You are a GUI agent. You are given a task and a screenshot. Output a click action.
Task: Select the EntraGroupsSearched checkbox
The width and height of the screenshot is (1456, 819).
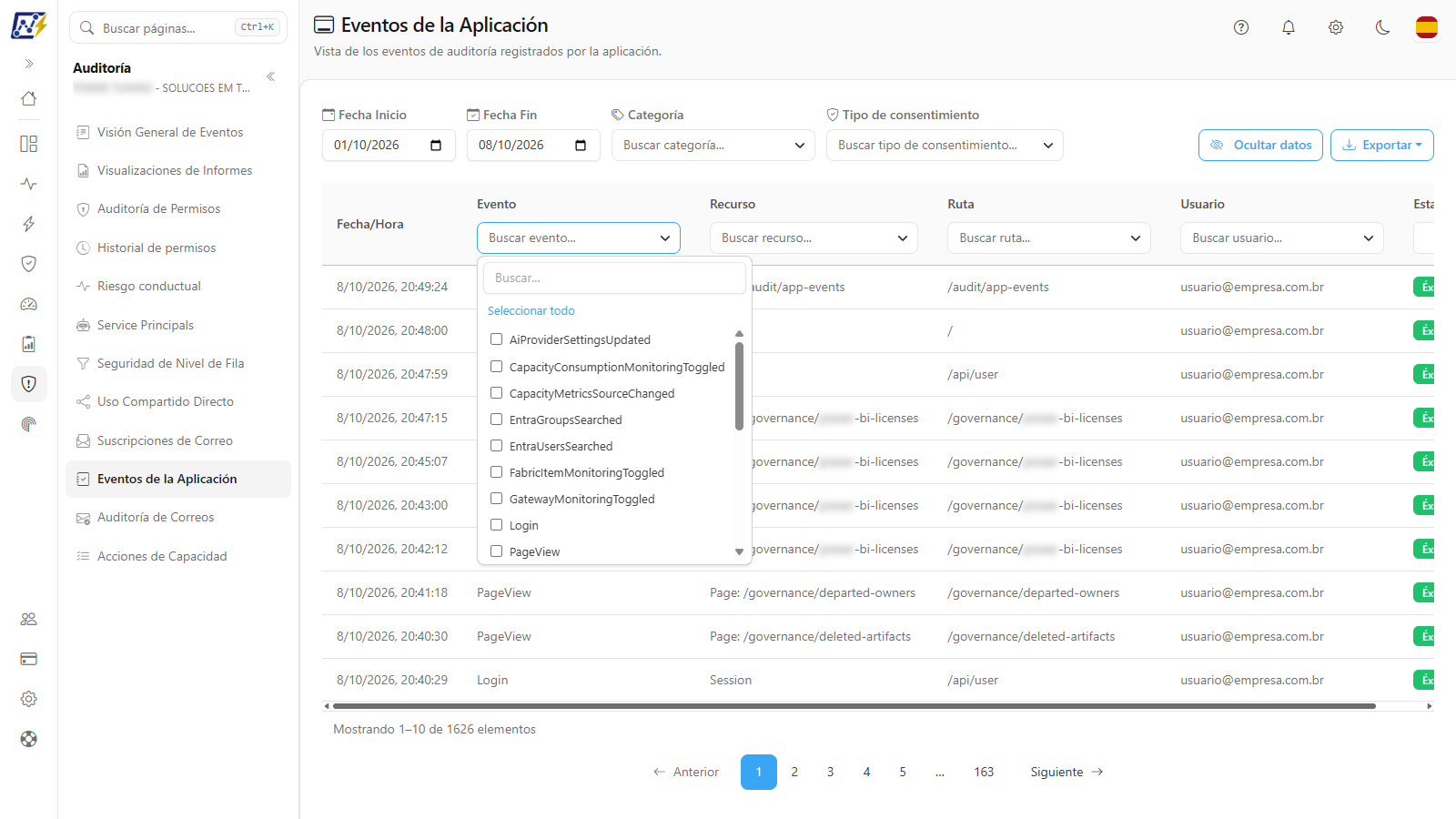click(x=496, y=420)
